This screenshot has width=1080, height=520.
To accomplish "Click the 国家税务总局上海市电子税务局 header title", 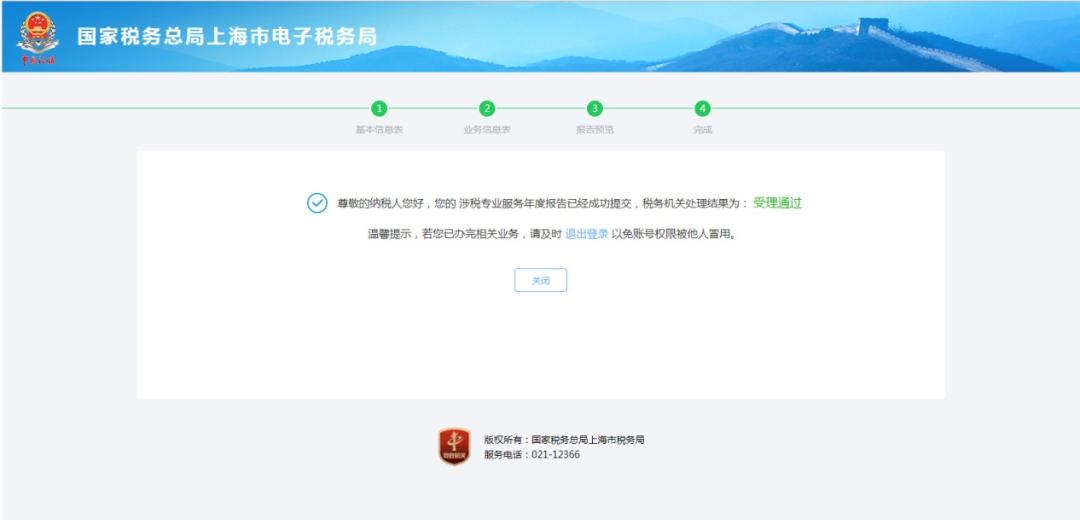I will [227, 37].
